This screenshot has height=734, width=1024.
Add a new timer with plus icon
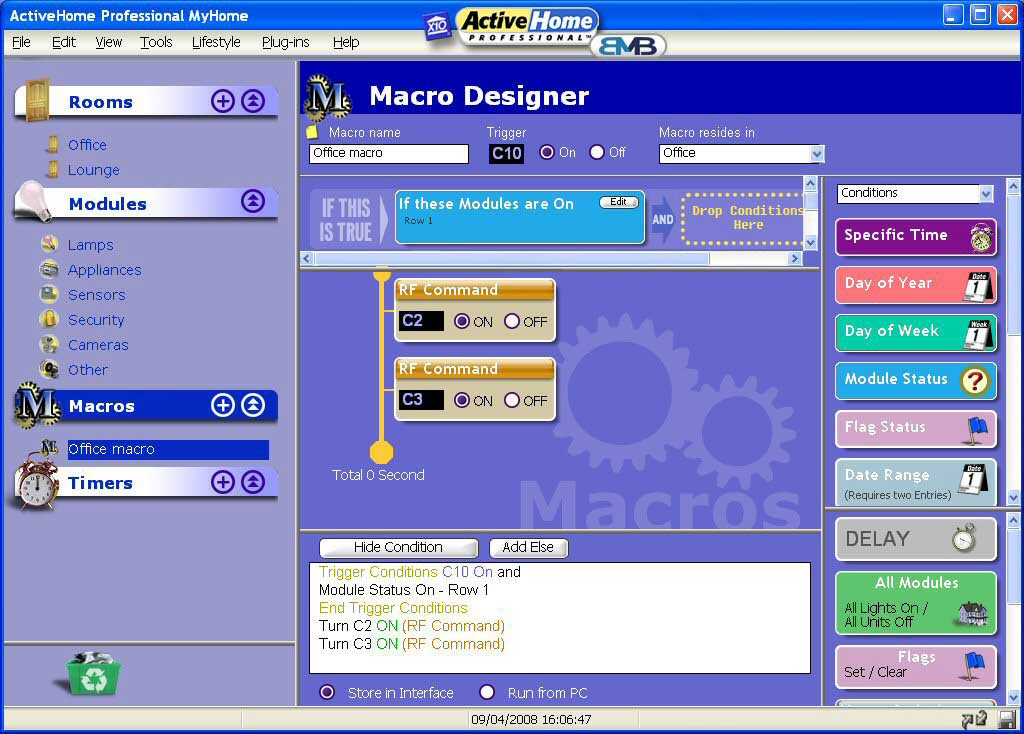click(x=222, y=482)
